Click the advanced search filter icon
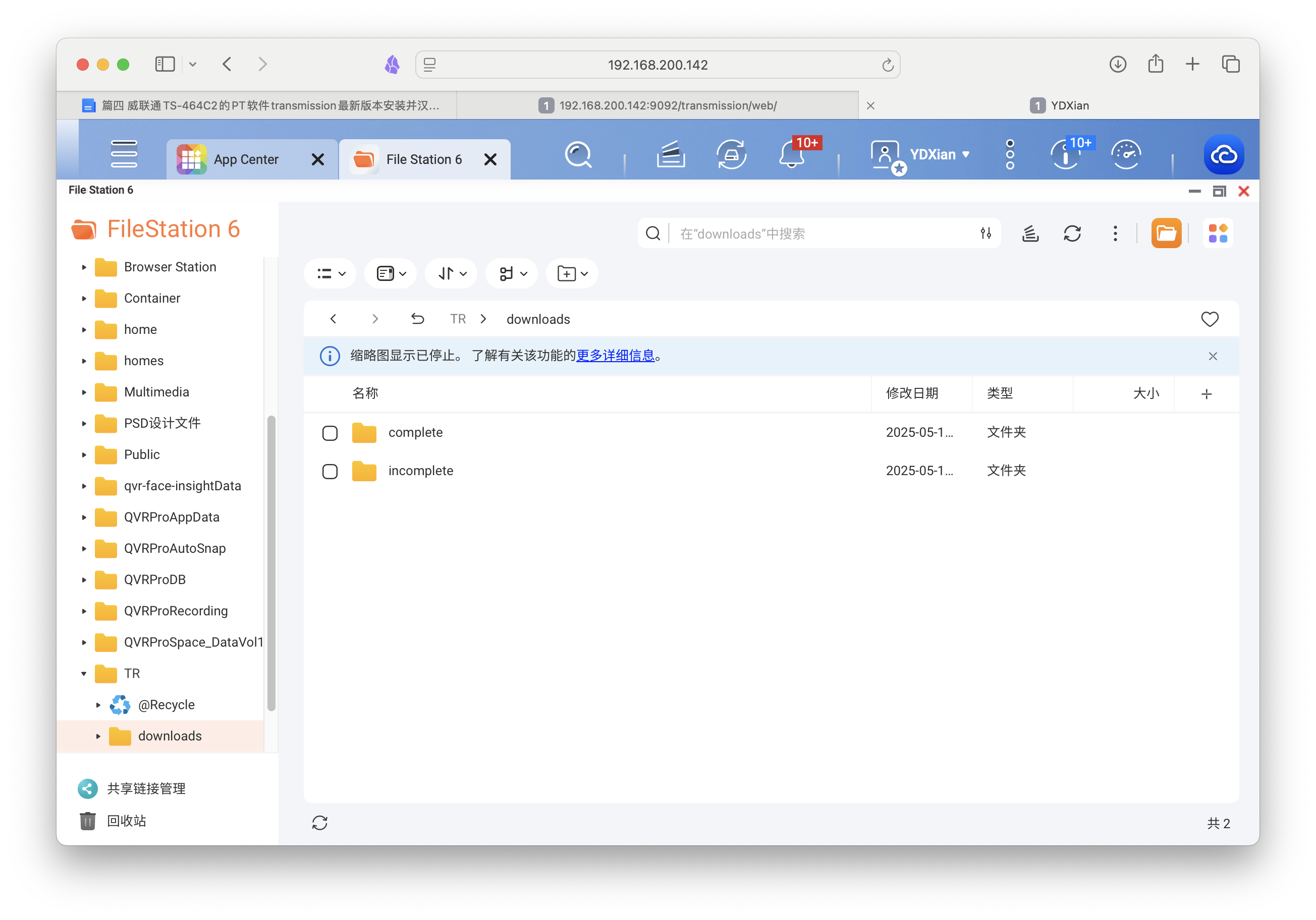The width and height of the screenshot is (1316, 920). 986,233
